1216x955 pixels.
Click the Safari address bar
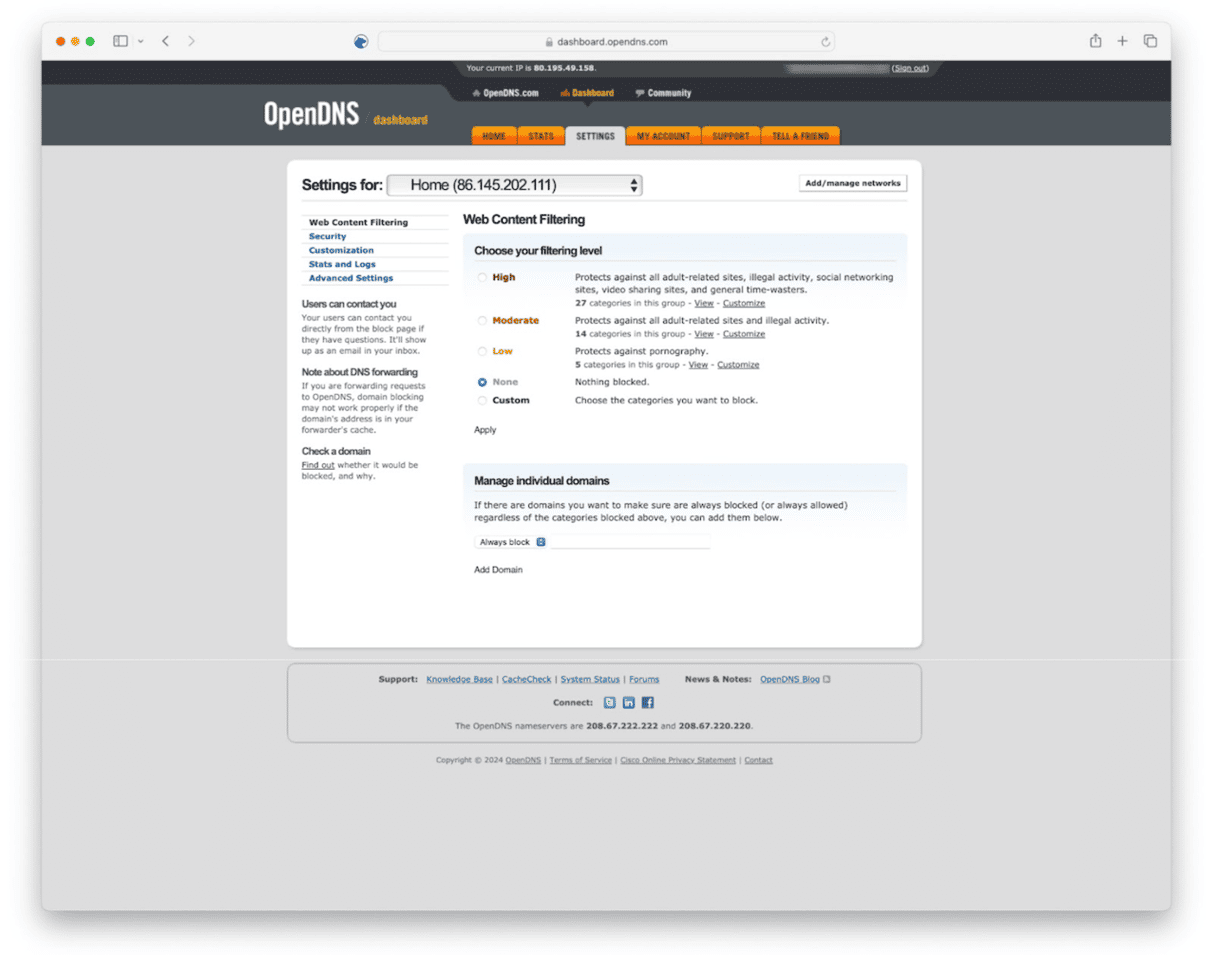tap(606, 42)
